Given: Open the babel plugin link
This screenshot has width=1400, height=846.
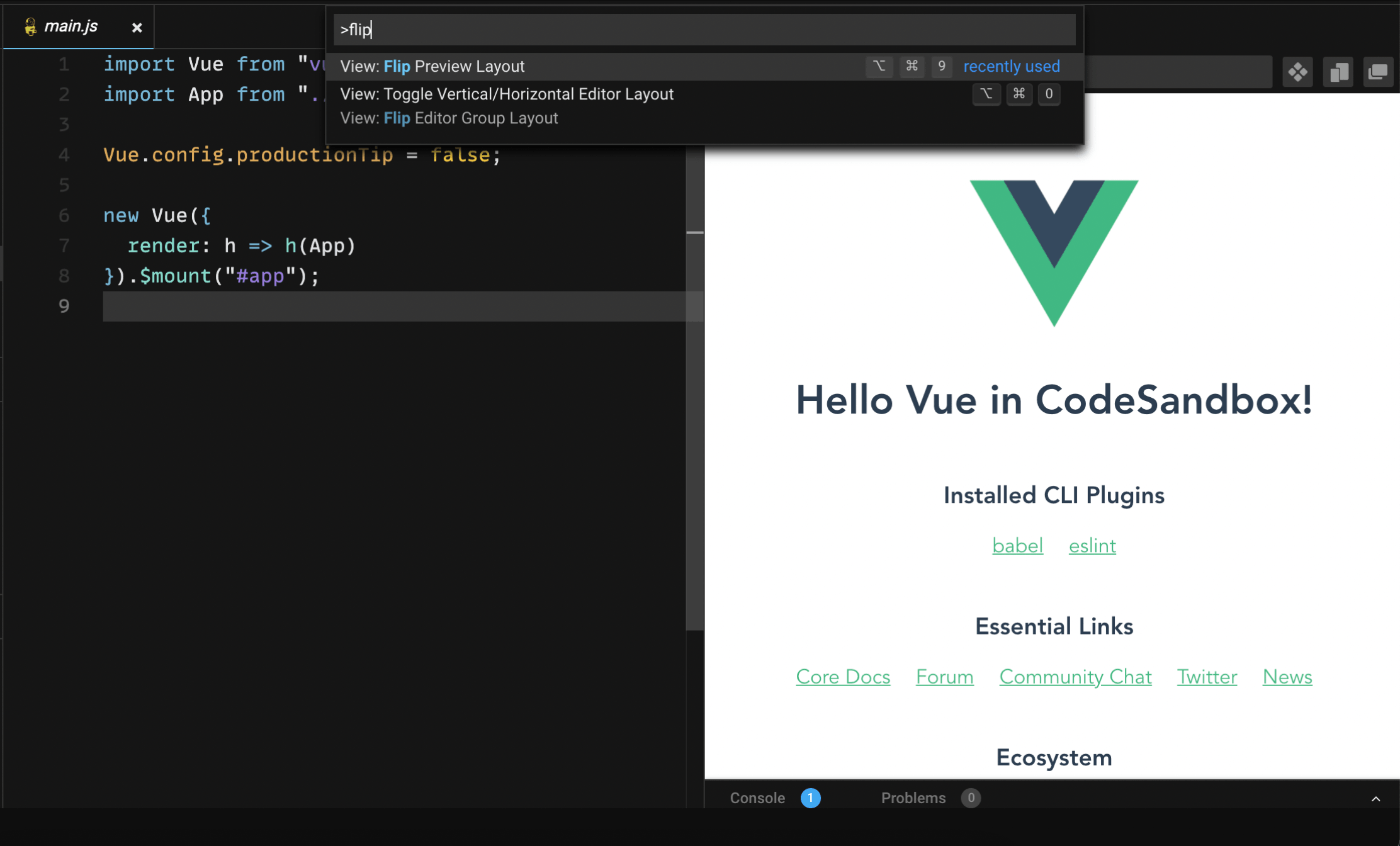Looking at the screenshot, I should [1017, 545].
